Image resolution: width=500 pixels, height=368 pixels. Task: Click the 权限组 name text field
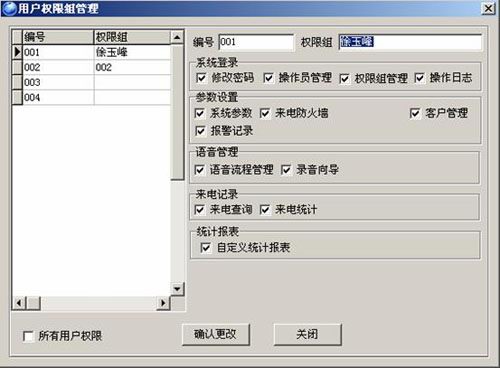click(410, 42)
